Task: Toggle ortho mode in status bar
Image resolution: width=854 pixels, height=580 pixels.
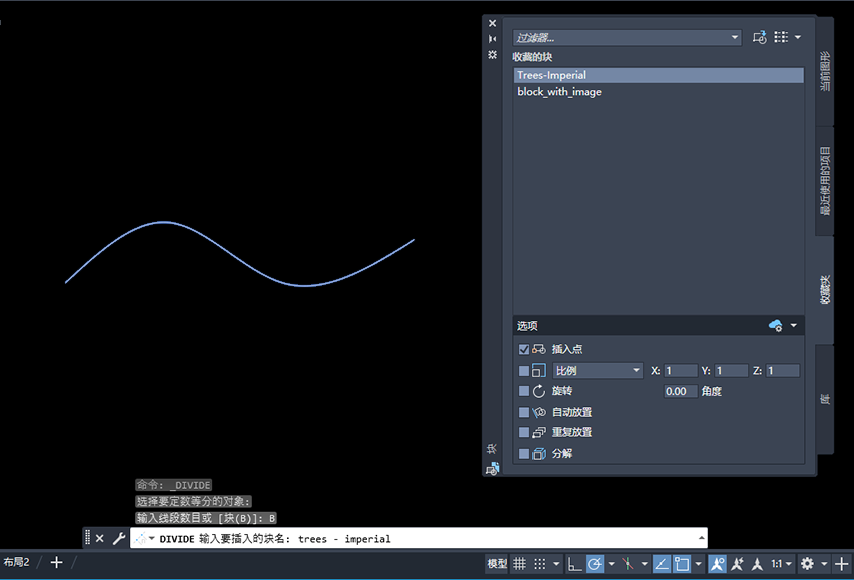Action: pos(574,564)
